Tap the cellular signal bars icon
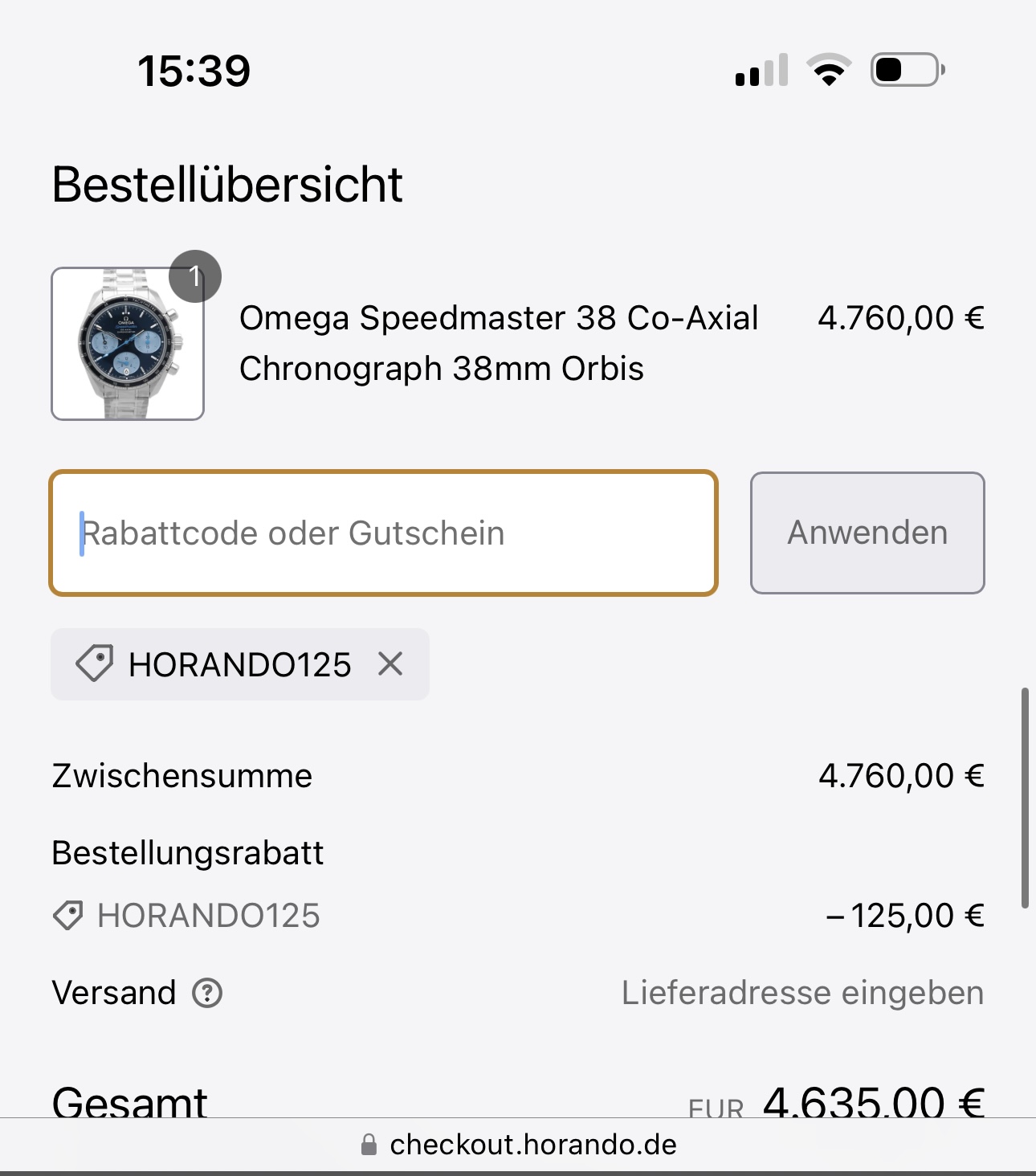This screenshot has height=1176, width=1036. point(761,70)
